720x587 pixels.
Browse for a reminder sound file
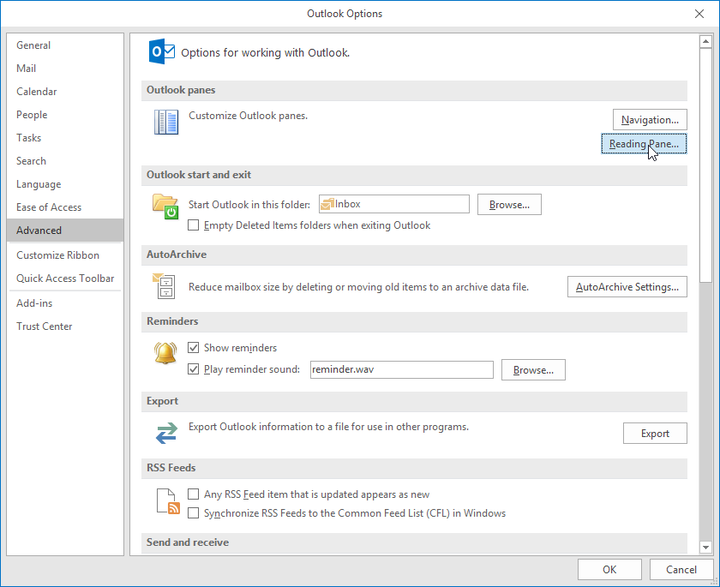[x=533, y=370]
